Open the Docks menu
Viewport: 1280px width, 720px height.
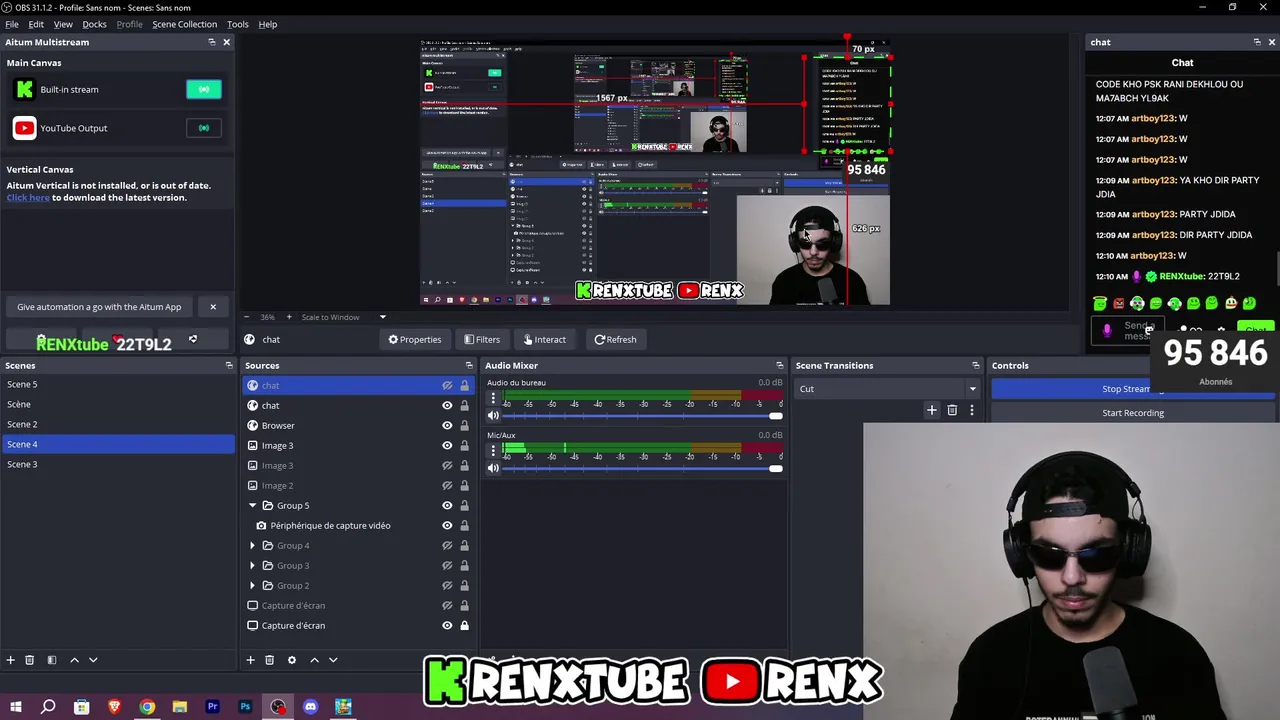coord(94,24)
